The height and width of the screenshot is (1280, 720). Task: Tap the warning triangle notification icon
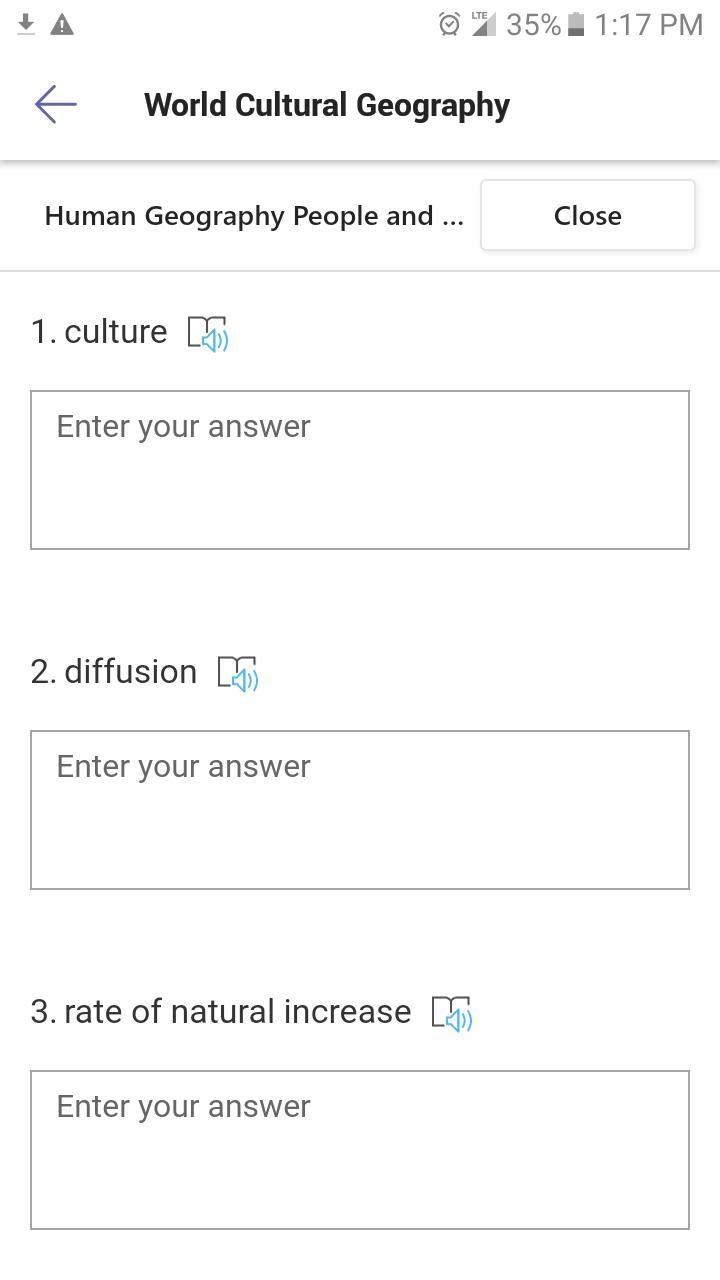(62, 24)
